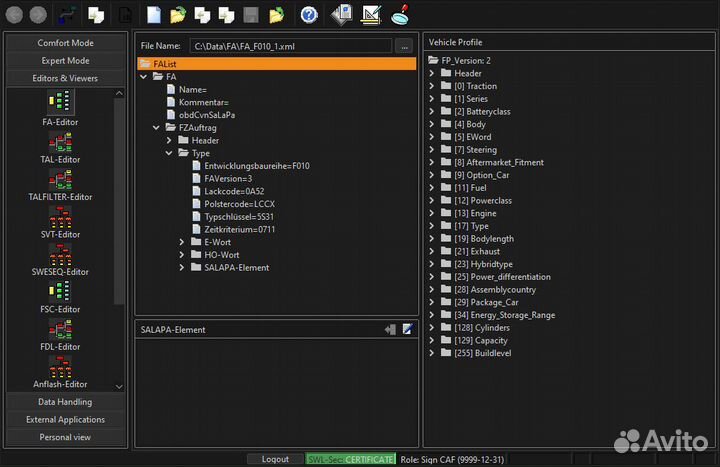Image resolution: width=720 pixels, height=467 pixels.
Task: Open the Data Handling section
Action: click(66, 402)
